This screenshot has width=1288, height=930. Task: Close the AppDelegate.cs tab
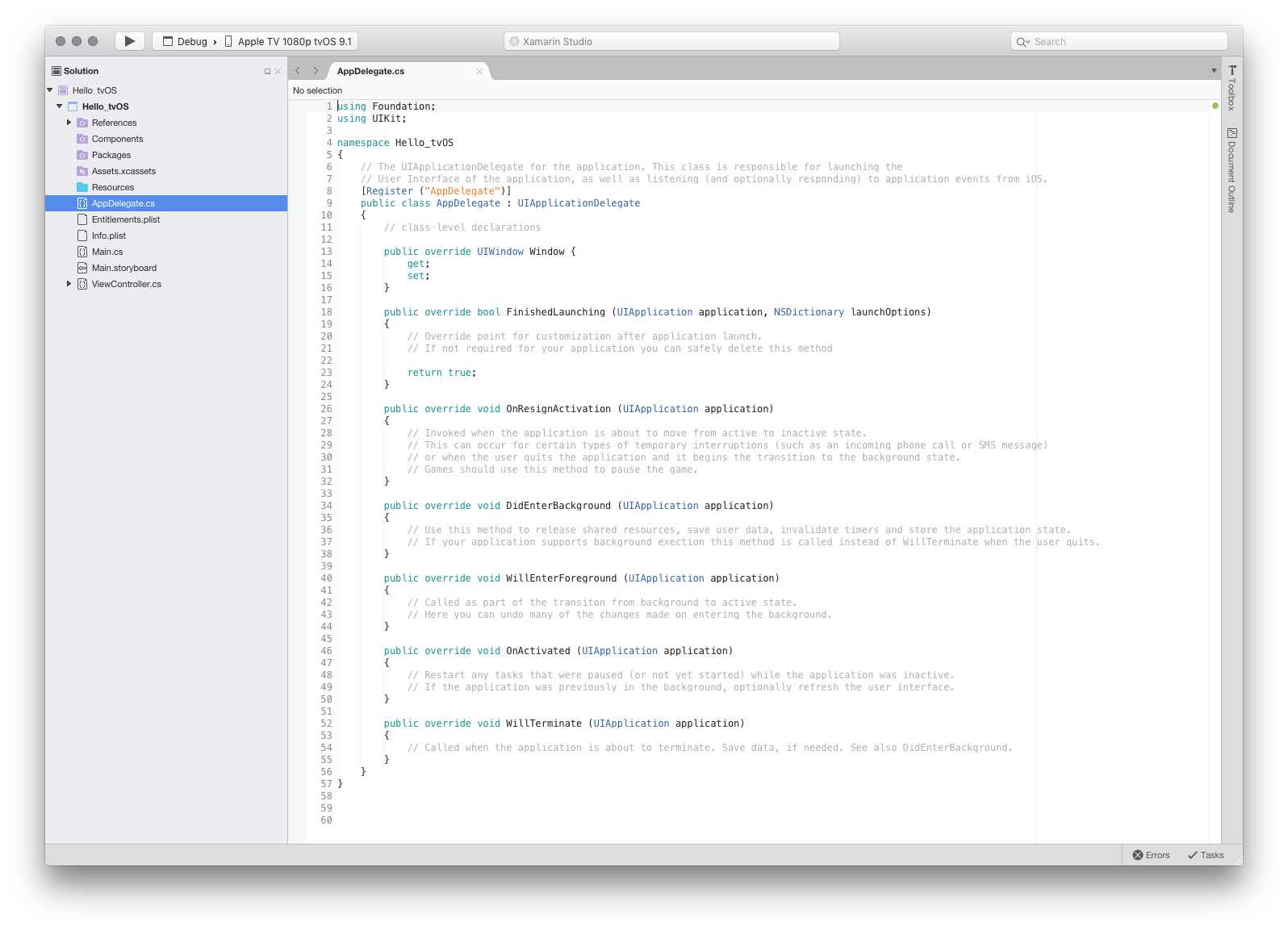(479, 71)
